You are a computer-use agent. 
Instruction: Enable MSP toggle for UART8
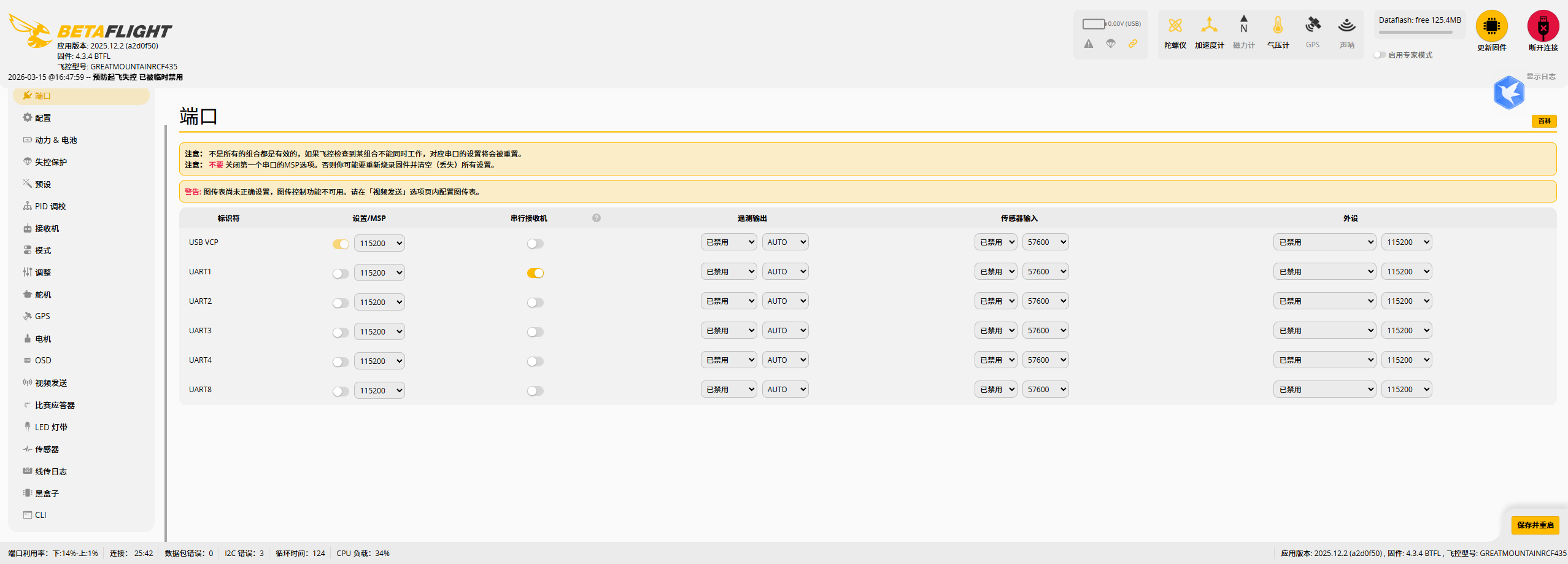pyautogui.click(x=341, y=391)
